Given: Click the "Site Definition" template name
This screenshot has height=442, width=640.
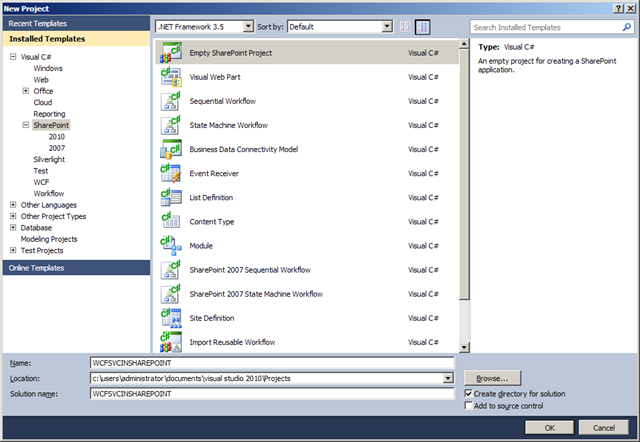Looking at the screenshot, I should pos(212,318).
